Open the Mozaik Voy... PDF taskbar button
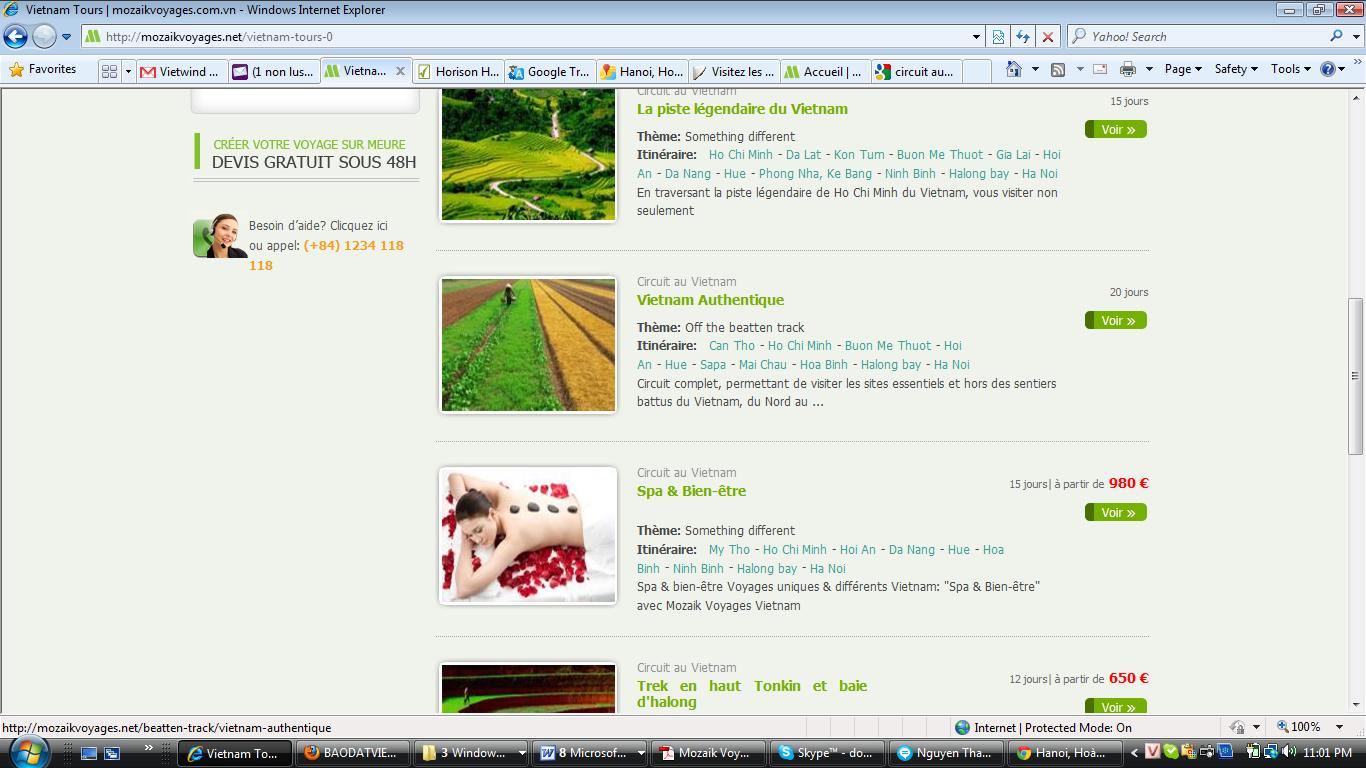This screenshot has width=1366, height=768. pyautogui.click(x=710, y=753)
